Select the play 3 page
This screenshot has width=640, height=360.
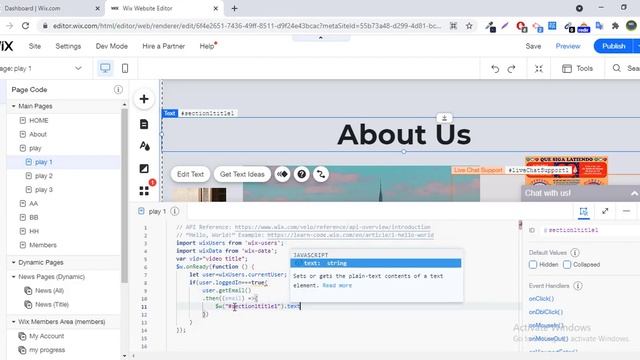tap(44, 190)
